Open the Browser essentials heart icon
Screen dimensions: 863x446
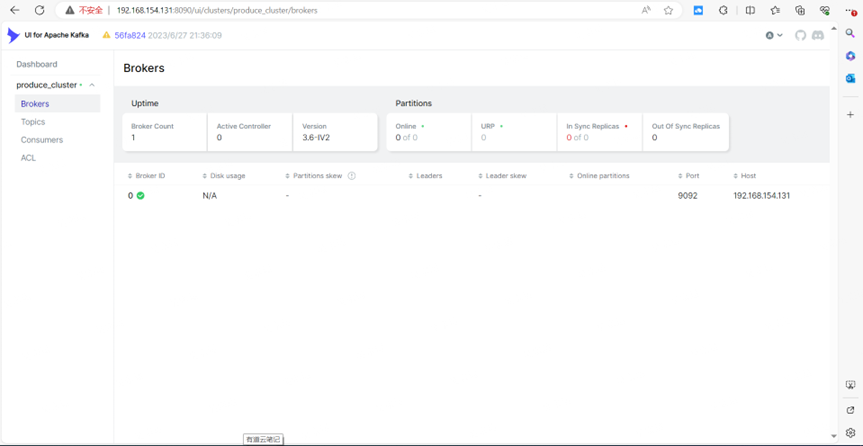(x=824, y=10)
